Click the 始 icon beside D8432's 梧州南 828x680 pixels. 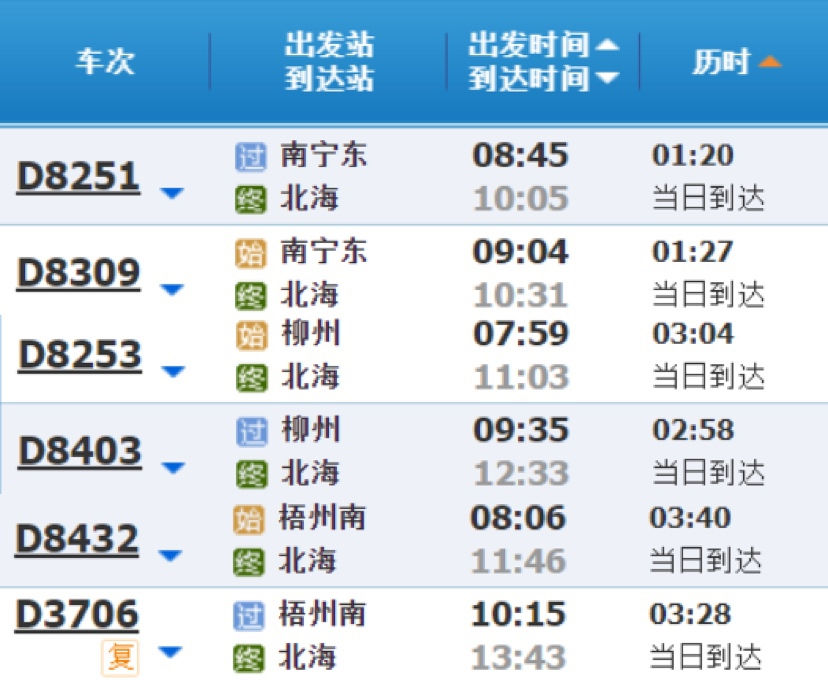(248, 518)
